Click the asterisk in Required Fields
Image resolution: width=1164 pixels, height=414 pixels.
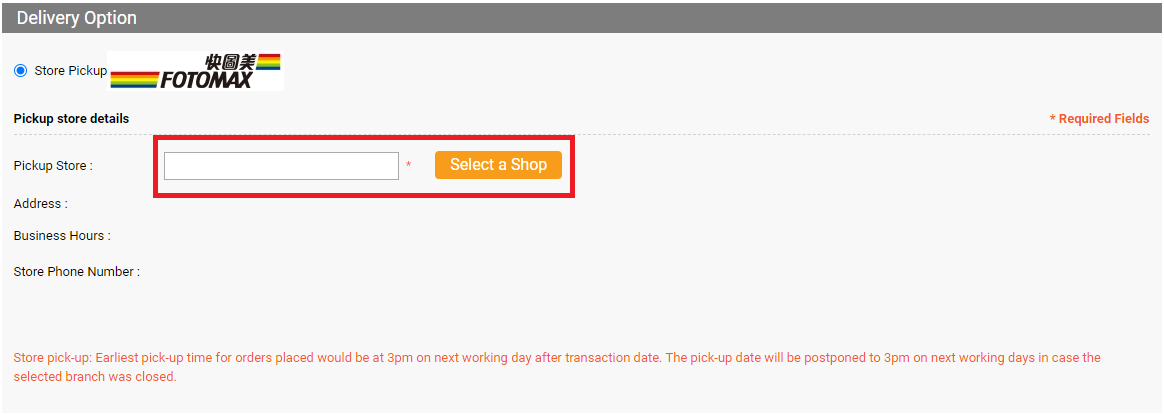tap(1053, 118)
